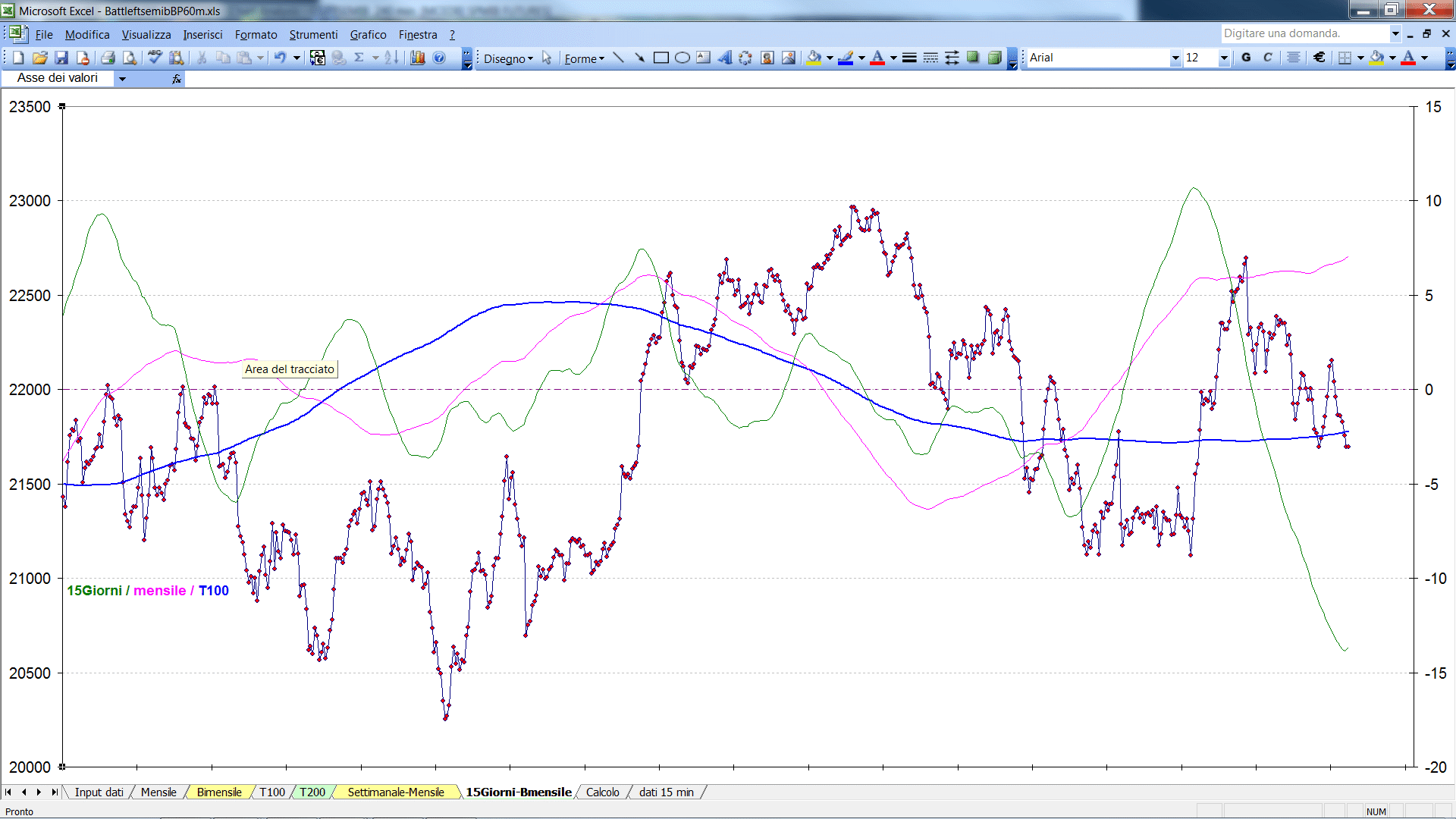Screen dimensions: 1456x819
Task: Open the chart wizard icon
Action: (x=417, y=58)
